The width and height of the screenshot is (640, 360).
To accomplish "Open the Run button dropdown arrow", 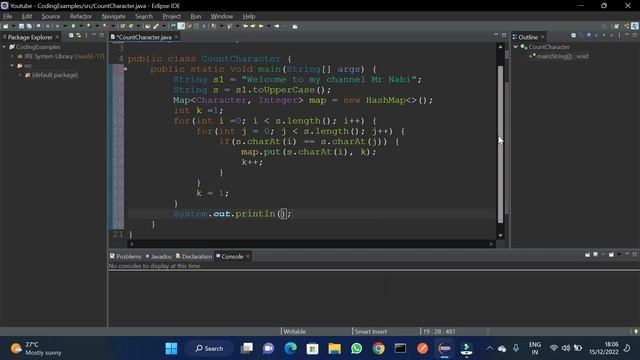I will [81, 26].
